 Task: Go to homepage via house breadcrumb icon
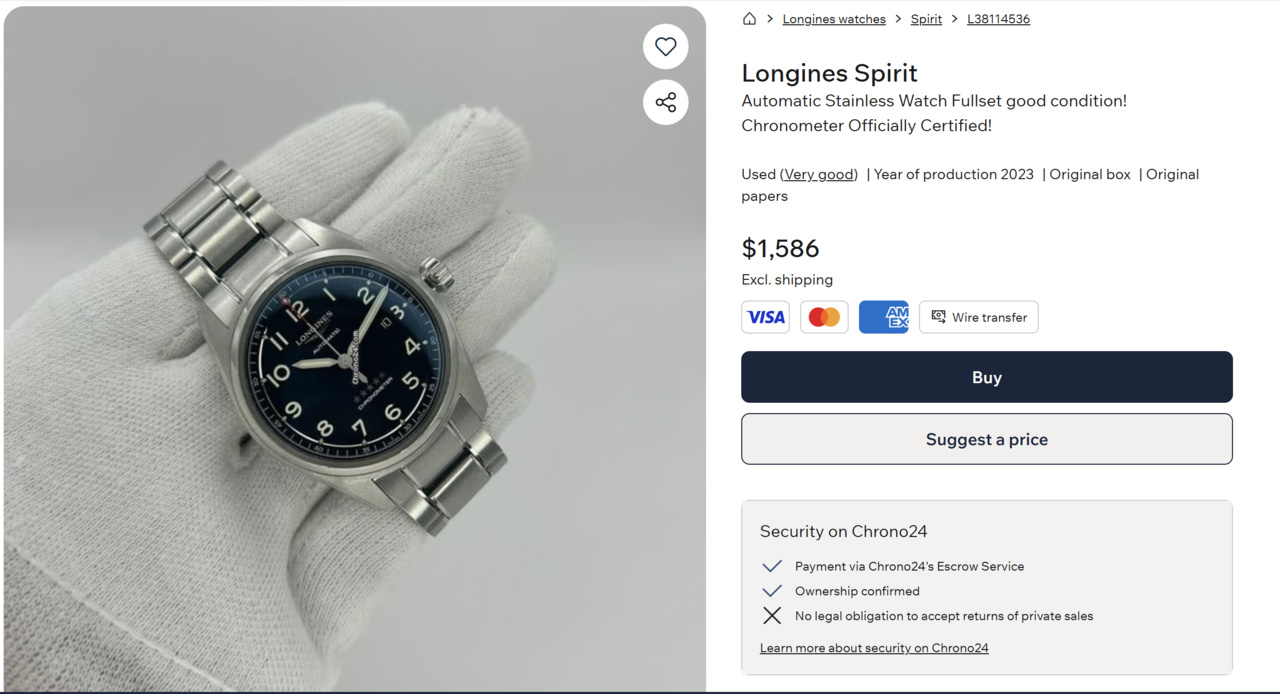tap(749, 19)
